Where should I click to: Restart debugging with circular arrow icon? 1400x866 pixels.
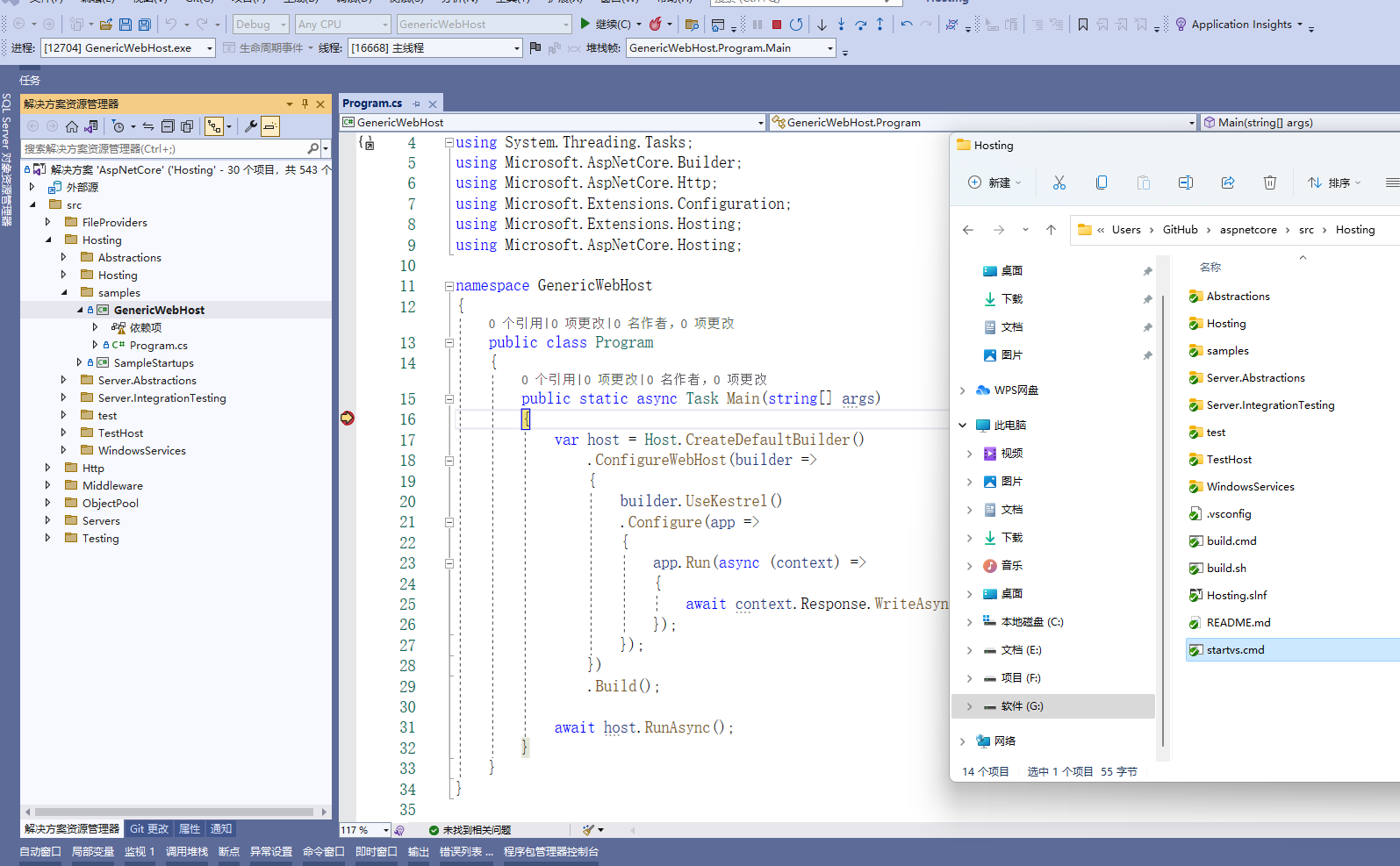coord(796,25)
